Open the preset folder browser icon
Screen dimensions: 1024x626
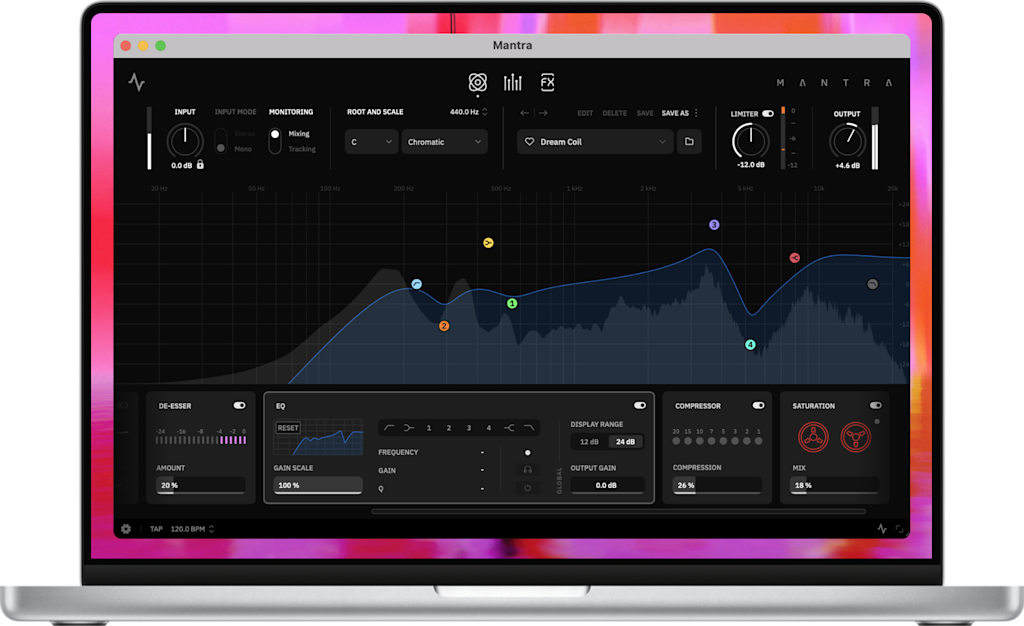689,142
